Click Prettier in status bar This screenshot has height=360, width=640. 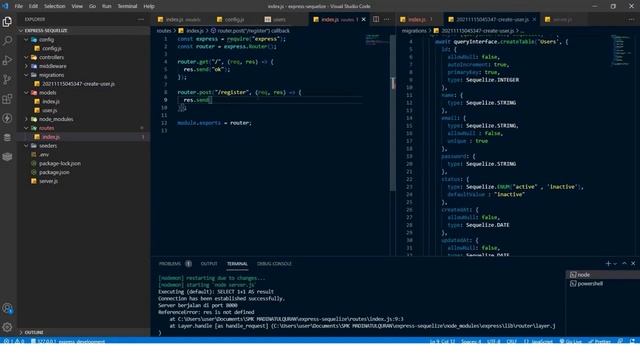tap(600, 341)
